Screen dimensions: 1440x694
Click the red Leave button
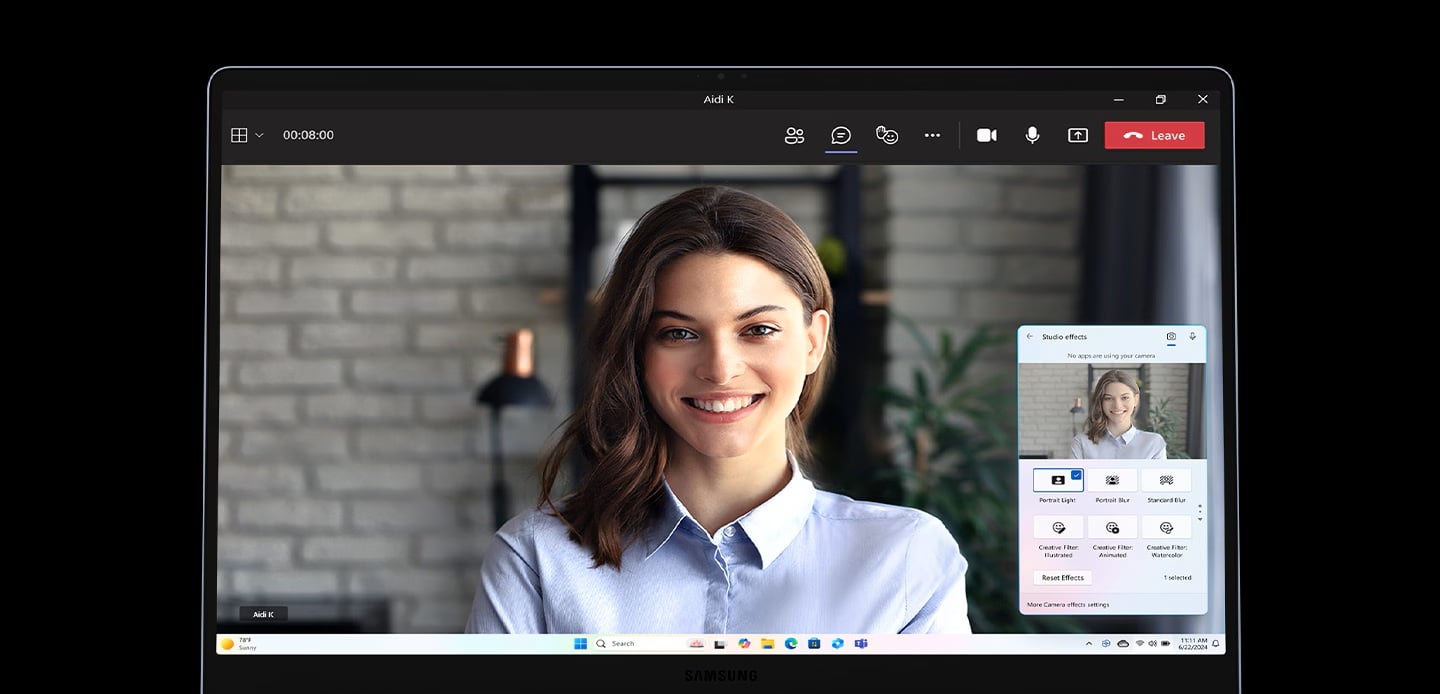point(1154,136)
